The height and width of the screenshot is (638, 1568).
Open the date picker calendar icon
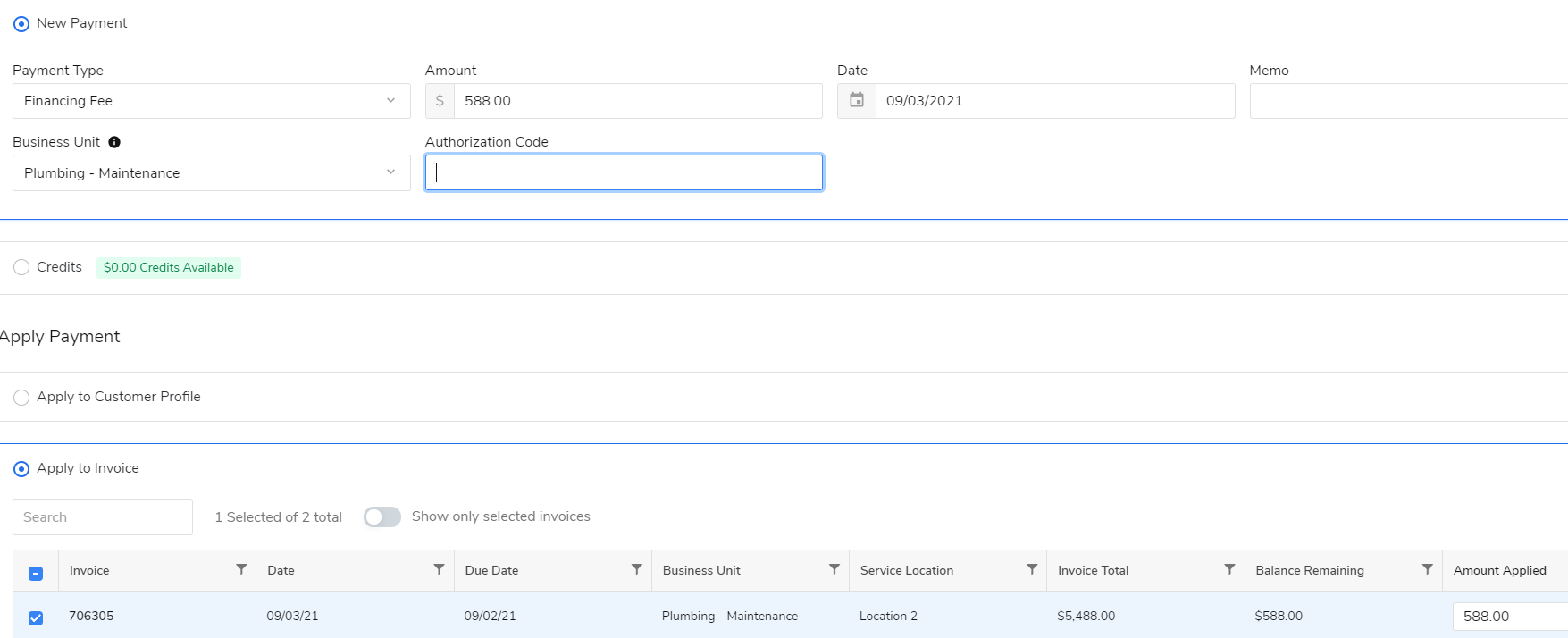tap(857, 101)
